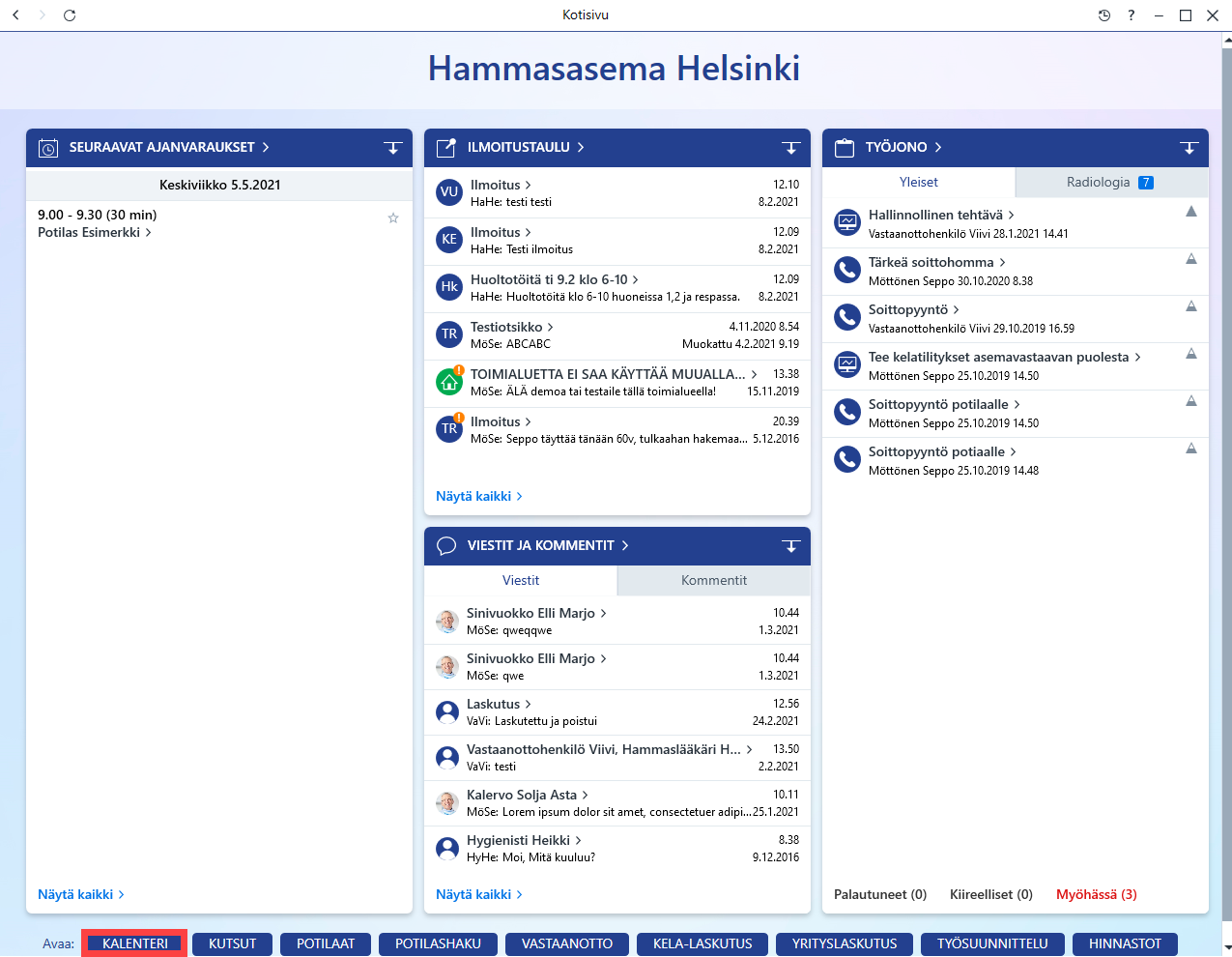Screen dimensions: 1232x957
Task: Click the history clock icon in title bar
Action: [1104, 15]
